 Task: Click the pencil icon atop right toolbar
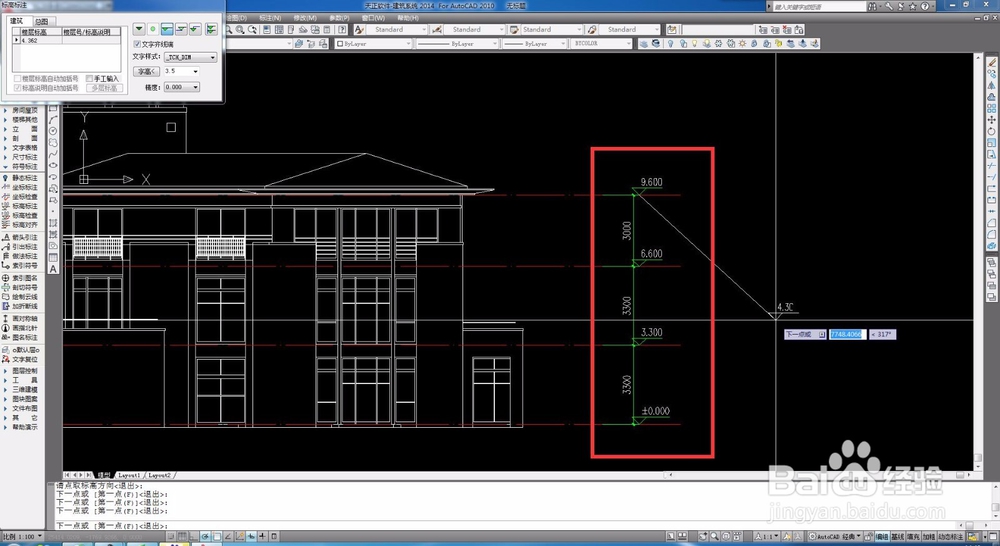pos(992,62)
